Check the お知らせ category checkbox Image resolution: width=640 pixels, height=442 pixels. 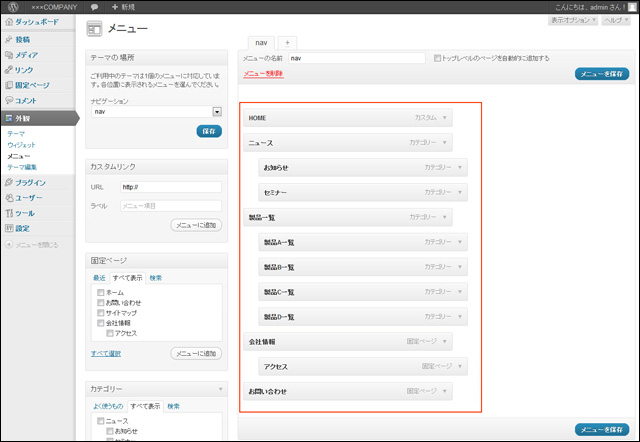[x=109, y=431]
